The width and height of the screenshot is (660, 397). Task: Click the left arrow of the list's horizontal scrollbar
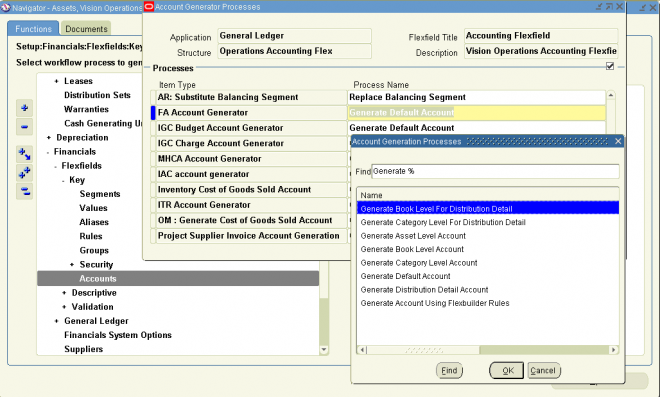[362, 350]
